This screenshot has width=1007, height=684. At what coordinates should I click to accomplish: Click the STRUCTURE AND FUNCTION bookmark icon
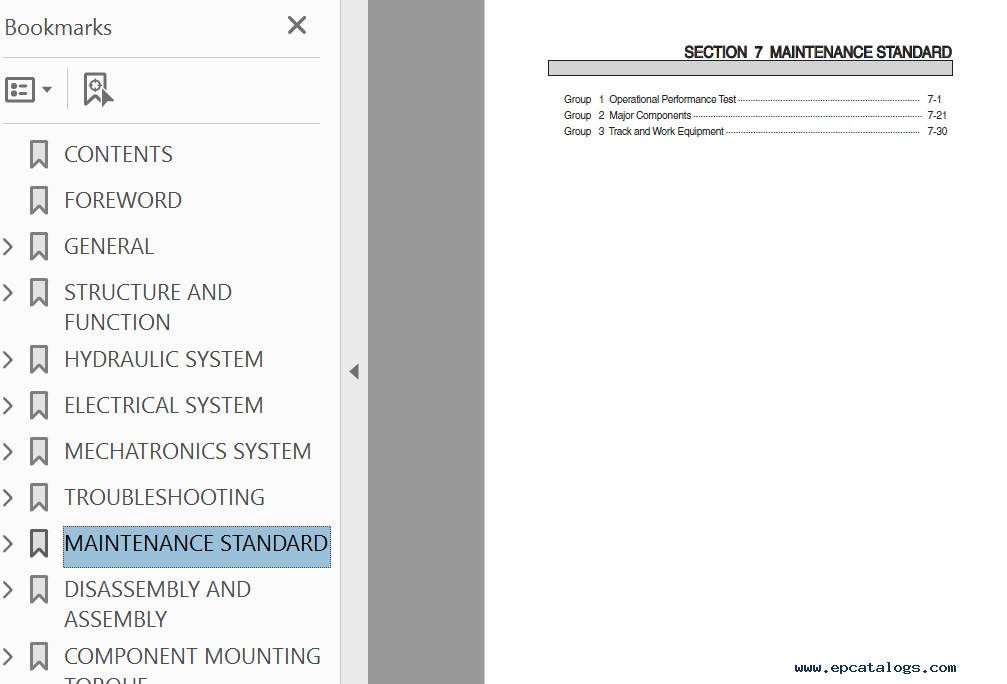click(x=39, y=292)
